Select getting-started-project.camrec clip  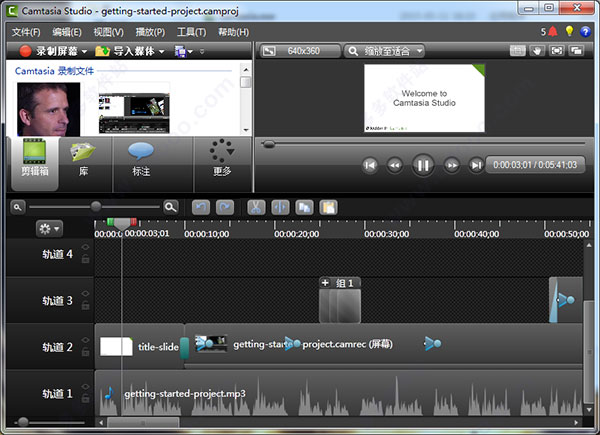coord(384,344)
